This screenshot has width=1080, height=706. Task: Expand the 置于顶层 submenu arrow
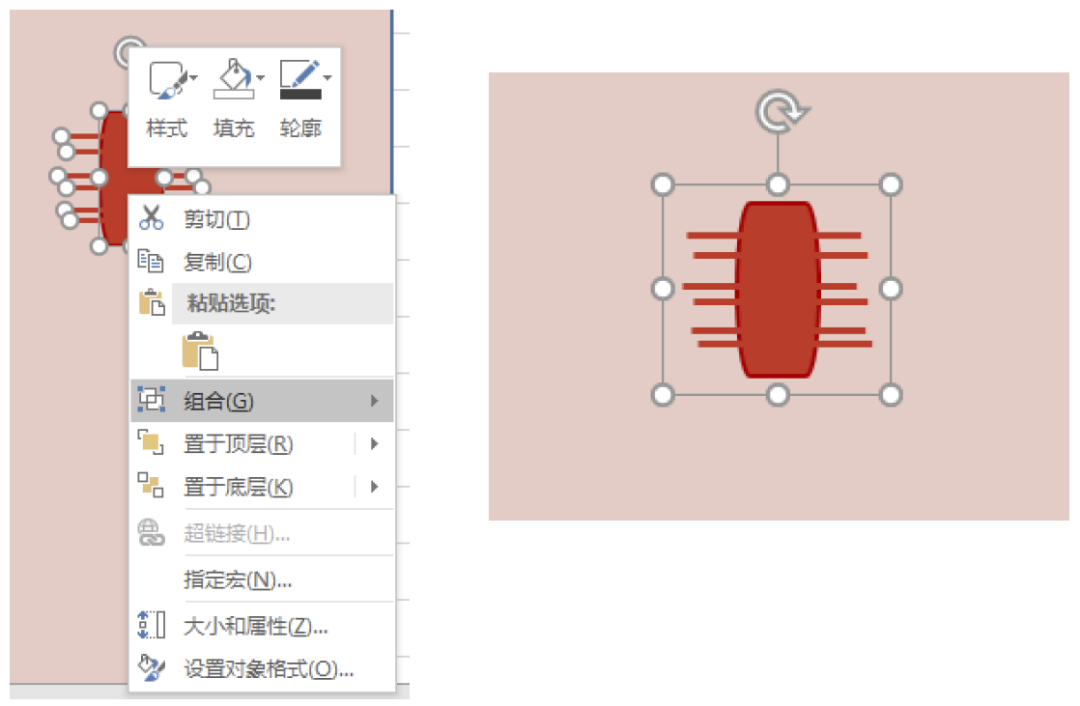374,444
